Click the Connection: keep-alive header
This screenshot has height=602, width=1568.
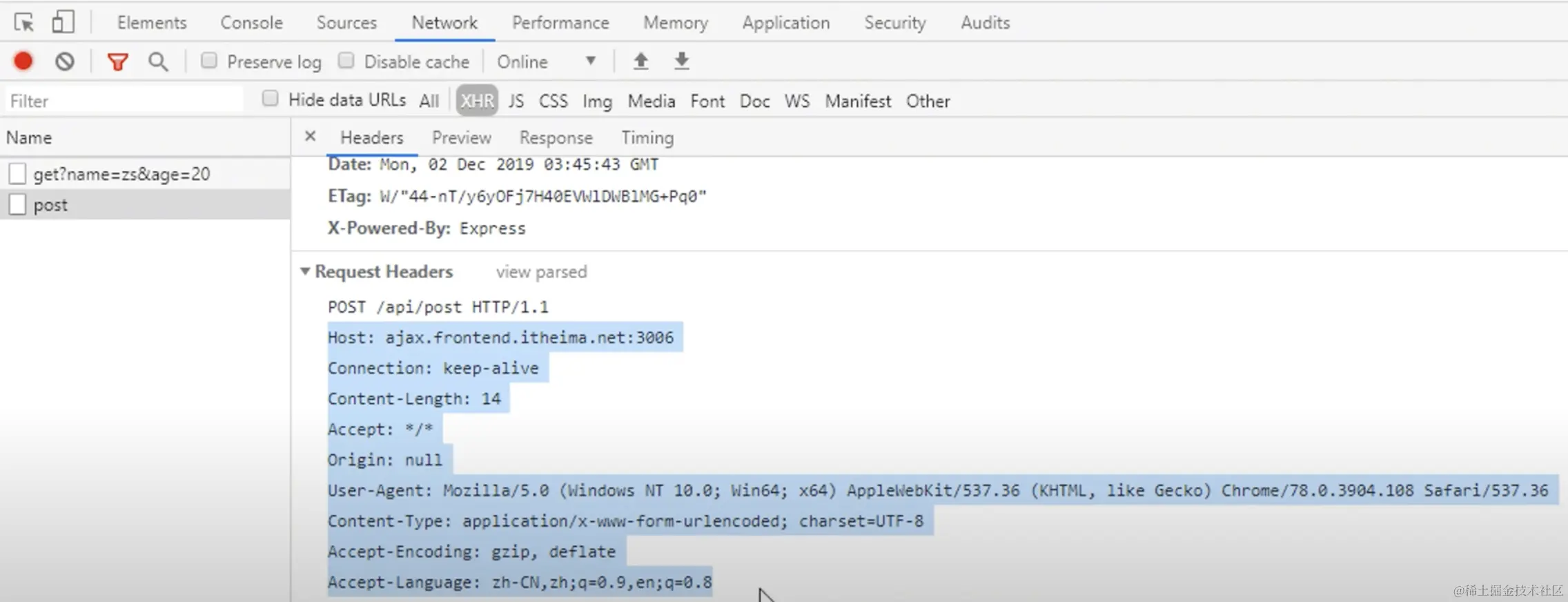[433, 368]
